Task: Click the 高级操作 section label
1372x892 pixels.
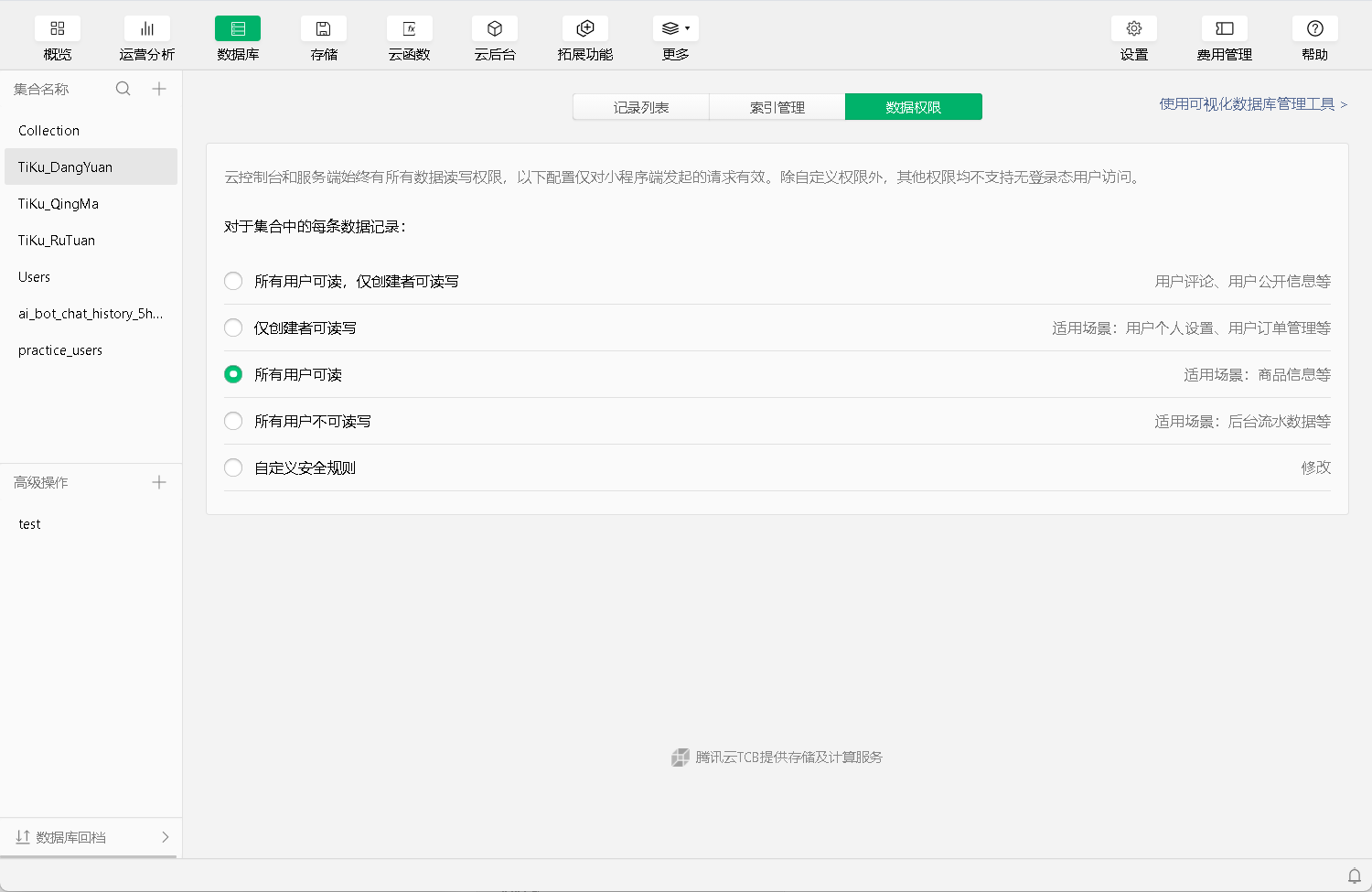Action: [41, 482]
